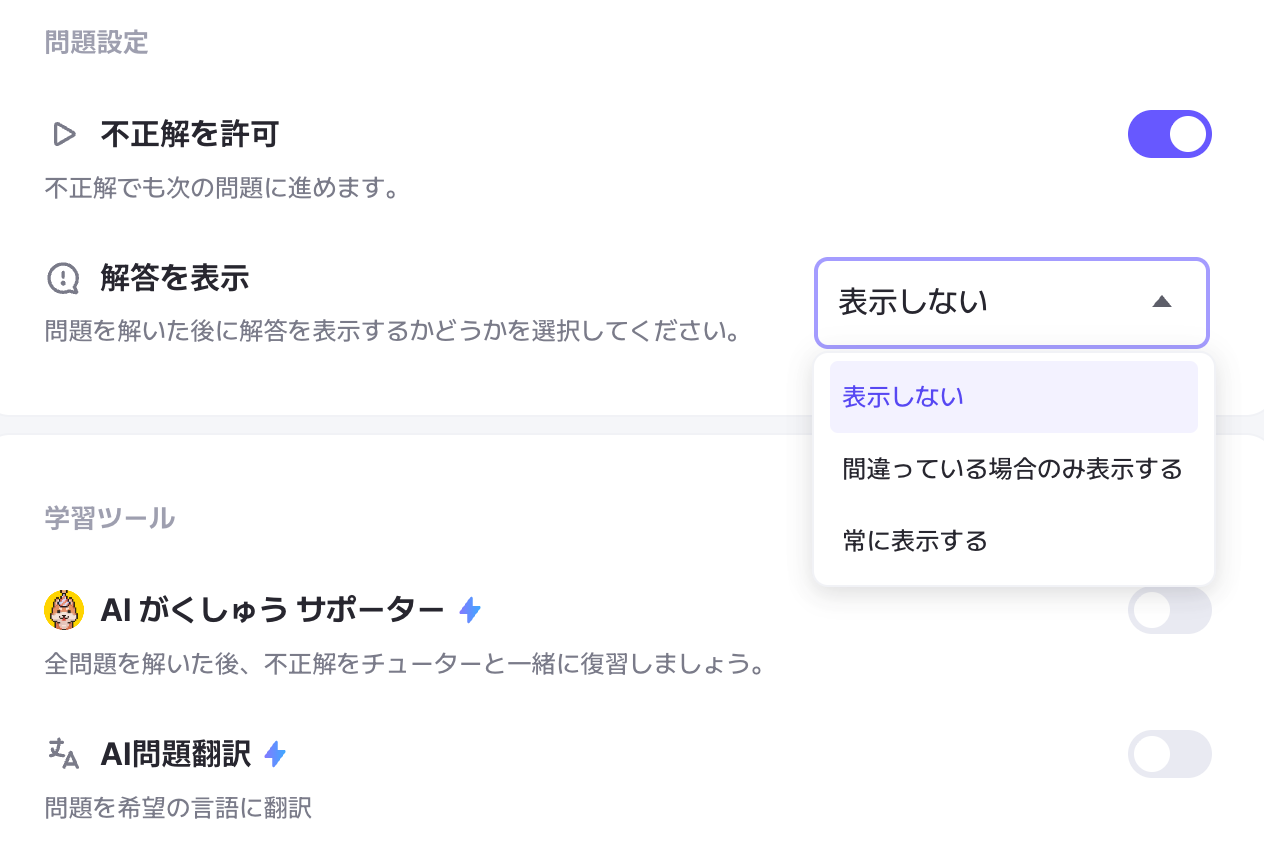Disable the 不正解を許可 toggle
Viewport: 1264px width, 850px height.
coord(1170,134)
